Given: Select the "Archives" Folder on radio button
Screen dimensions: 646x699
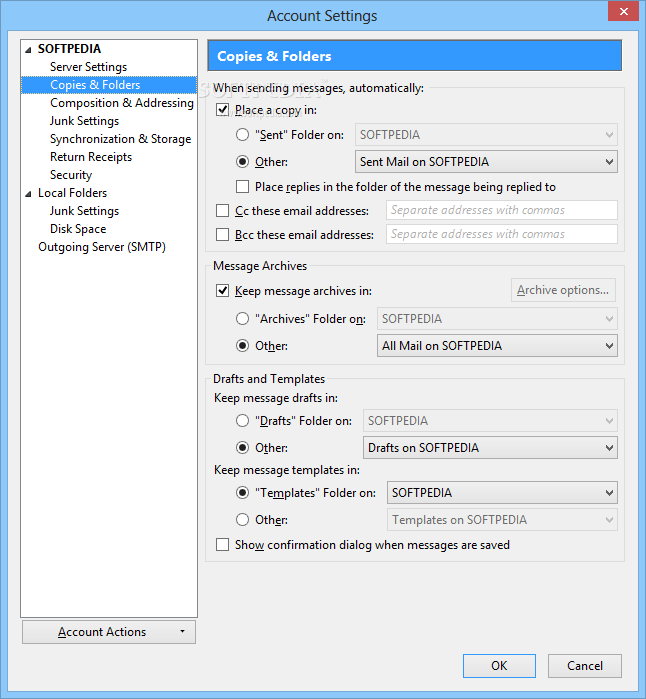Looking at the screenshot, I should pyautogui.click(x=242, y=319).
